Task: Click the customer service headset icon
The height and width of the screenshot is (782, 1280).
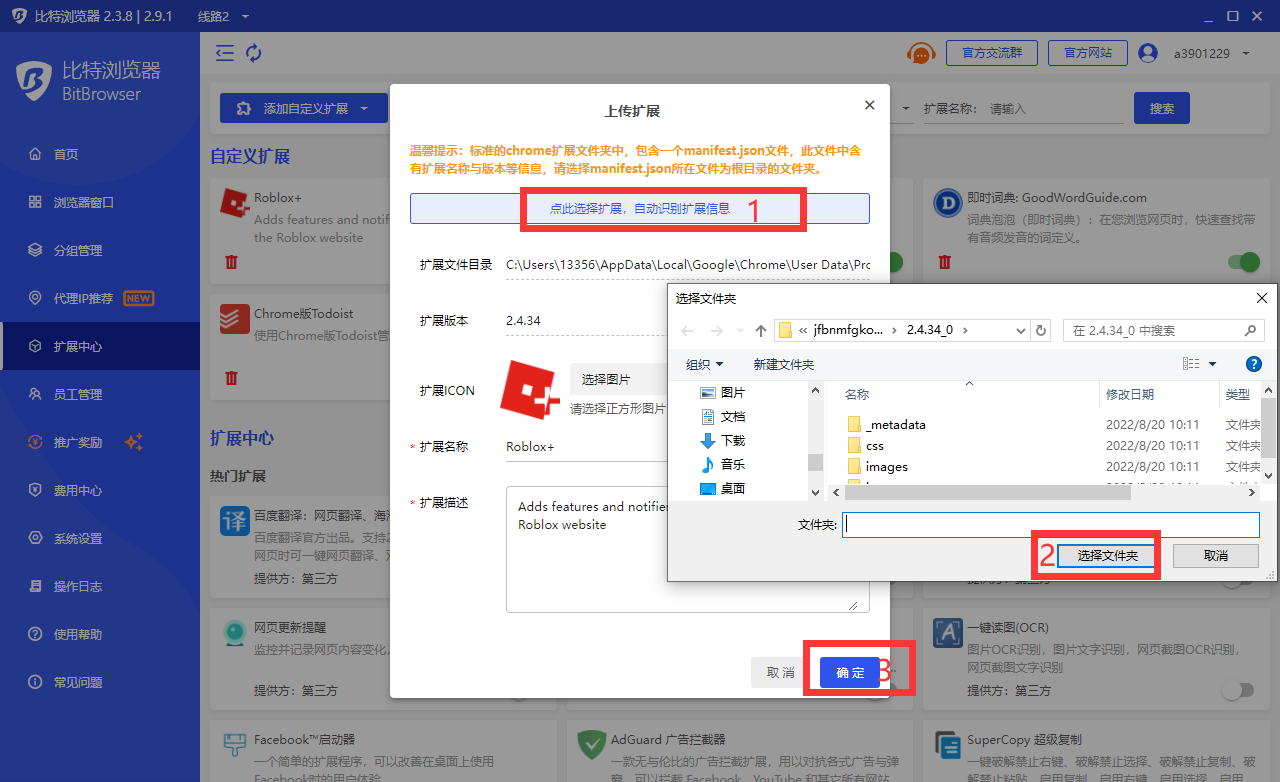Action: click(920, 53)
